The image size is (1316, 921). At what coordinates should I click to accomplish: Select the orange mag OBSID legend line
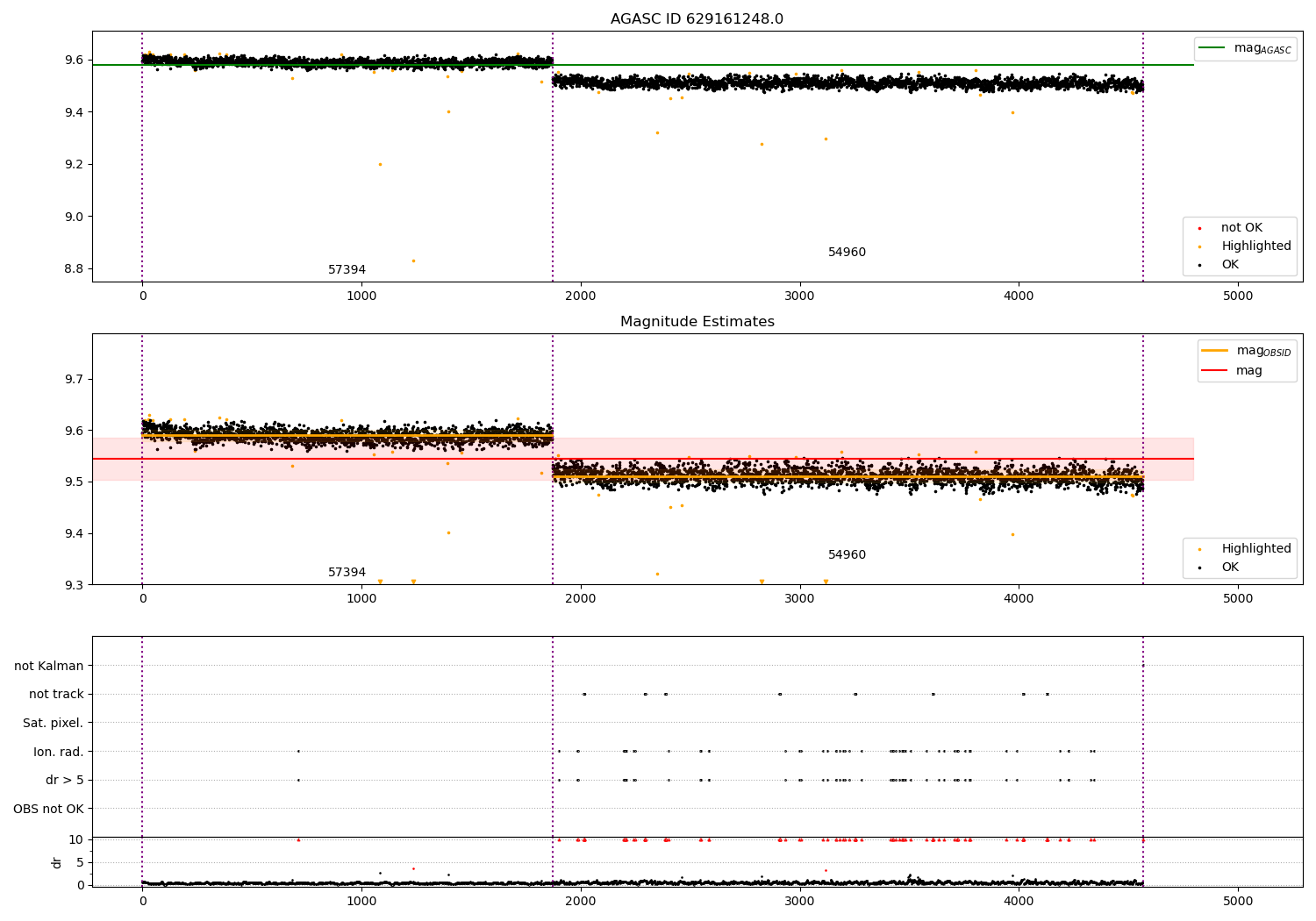tap(1214, 350)
